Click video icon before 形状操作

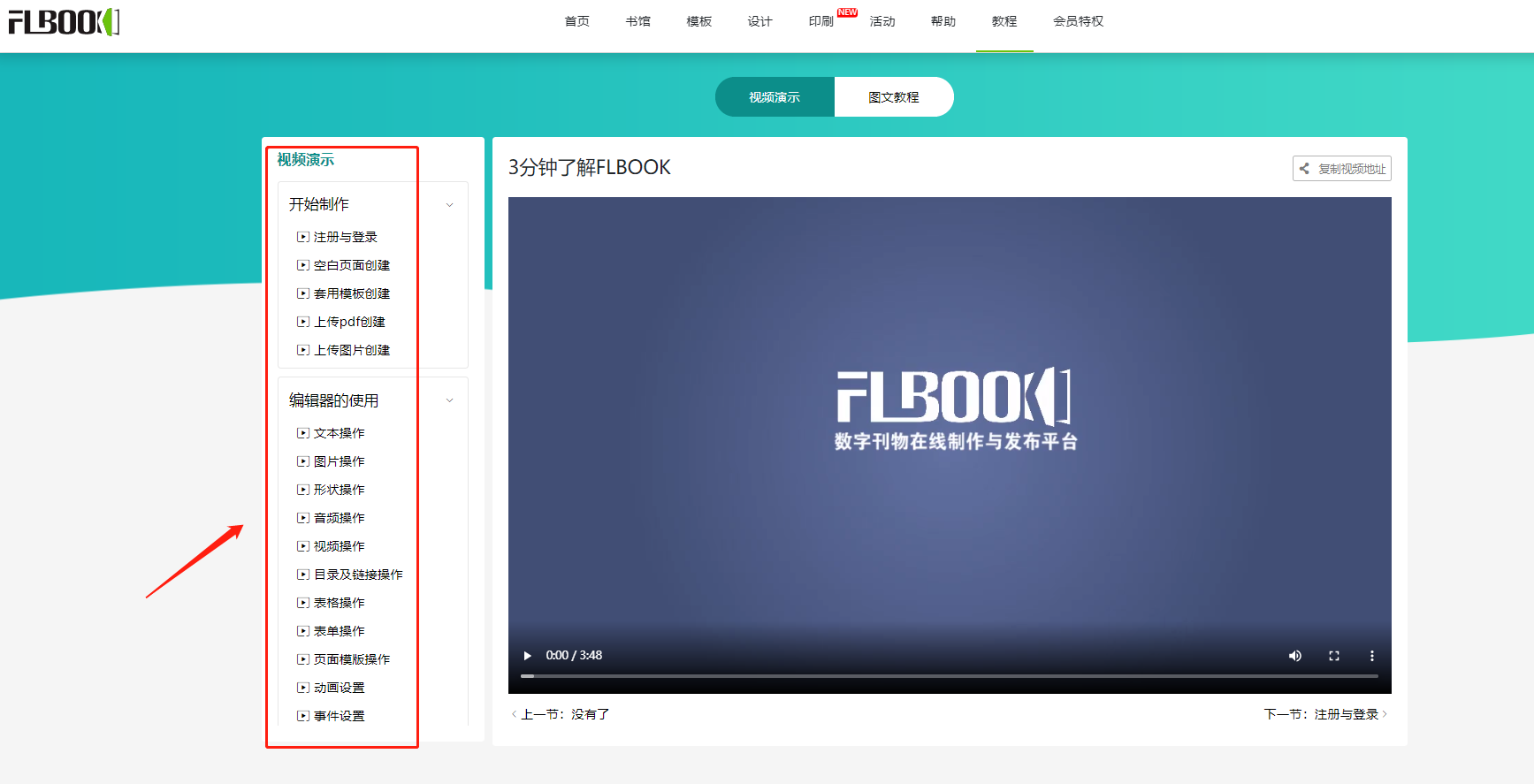click(x=303, y=490)
